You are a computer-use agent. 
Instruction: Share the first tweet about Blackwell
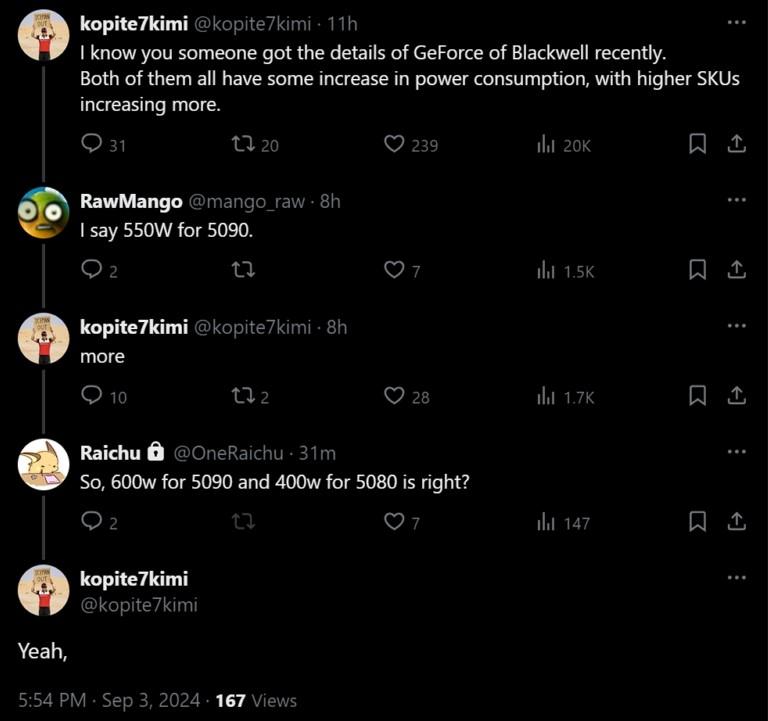pos(737,144)
